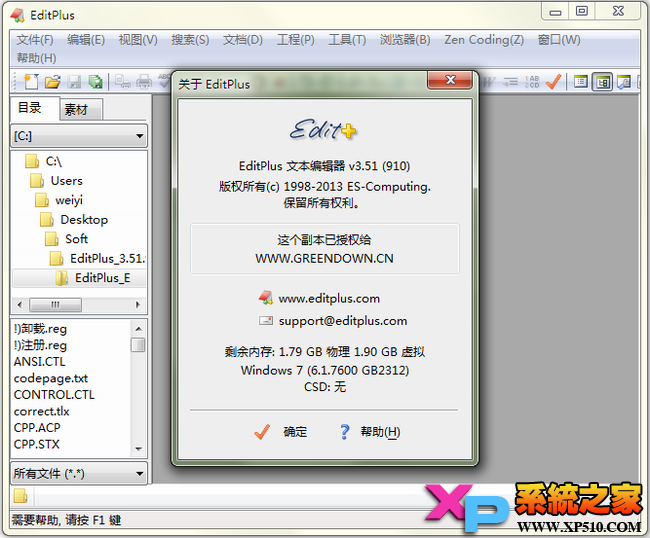Click the 帮助(H) button in About dialog
This screenshot has height=538, width=650.
tap(370, 432)
